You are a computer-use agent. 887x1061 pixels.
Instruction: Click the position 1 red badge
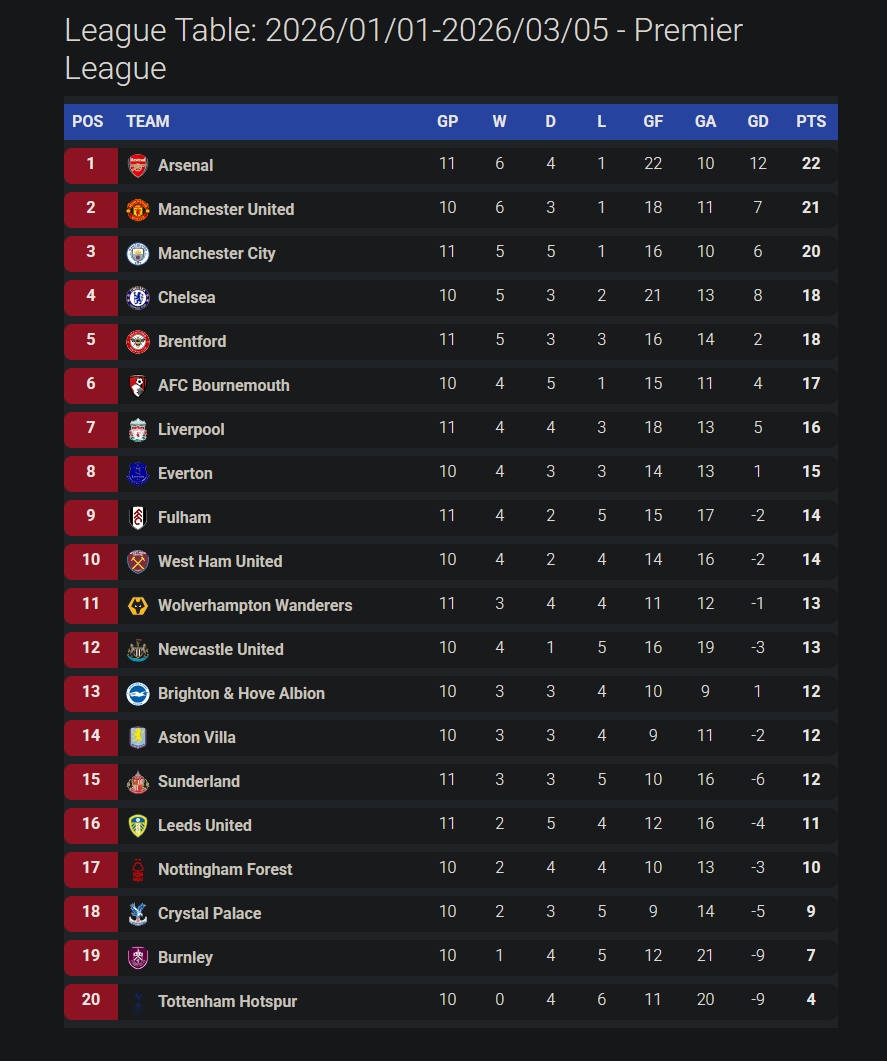click(91, 164)
